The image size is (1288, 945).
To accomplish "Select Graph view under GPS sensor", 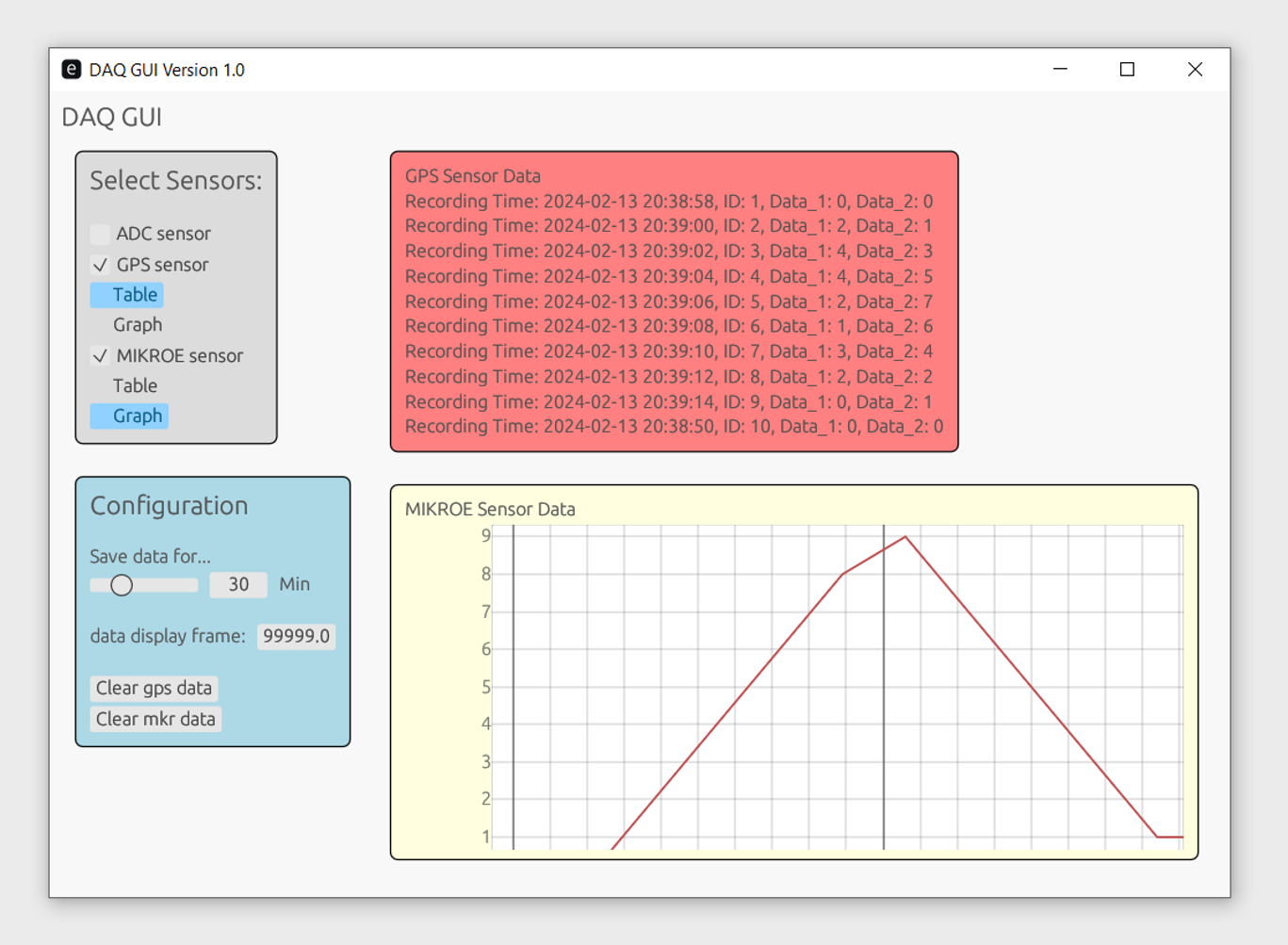I will [138, 325].
